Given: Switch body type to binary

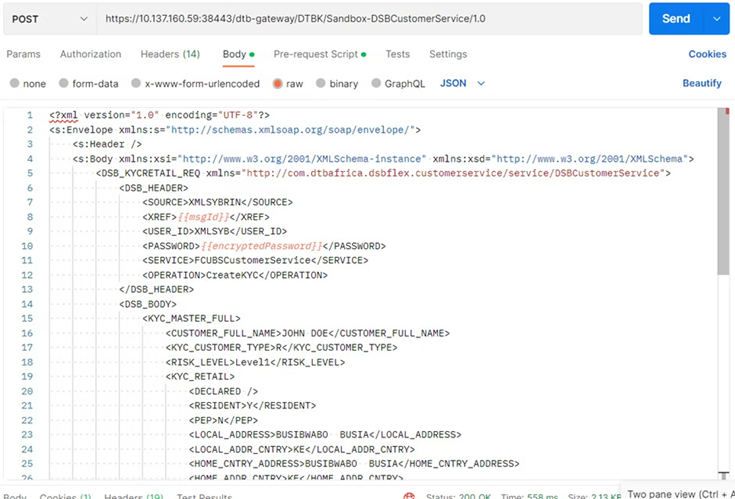Looking at the screenshot, I should (321, 84).
